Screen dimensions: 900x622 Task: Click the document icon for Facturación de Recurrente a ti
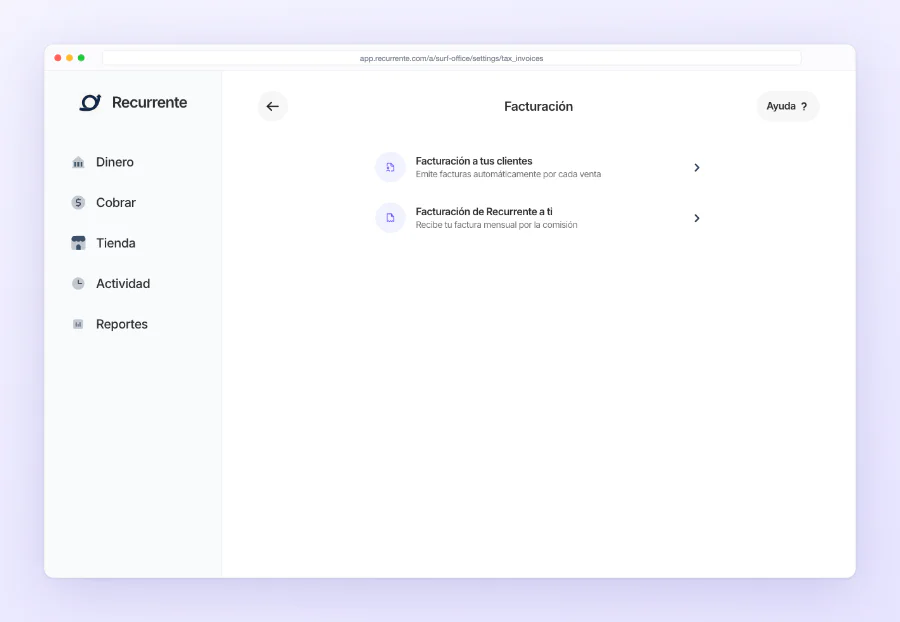coord(390,218)
